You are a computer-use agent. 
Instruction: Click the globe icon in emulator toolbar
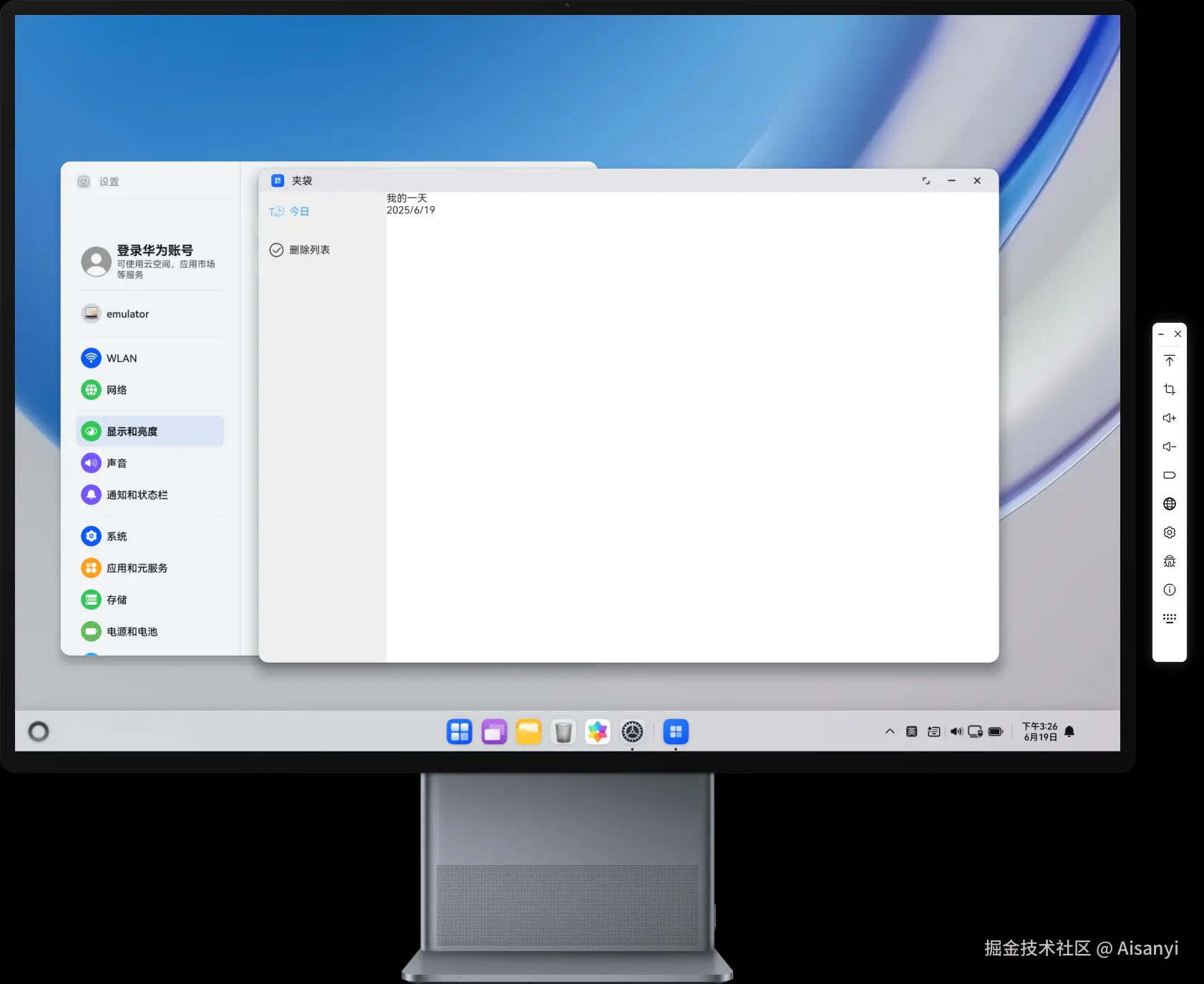[x=1170, y=504]
